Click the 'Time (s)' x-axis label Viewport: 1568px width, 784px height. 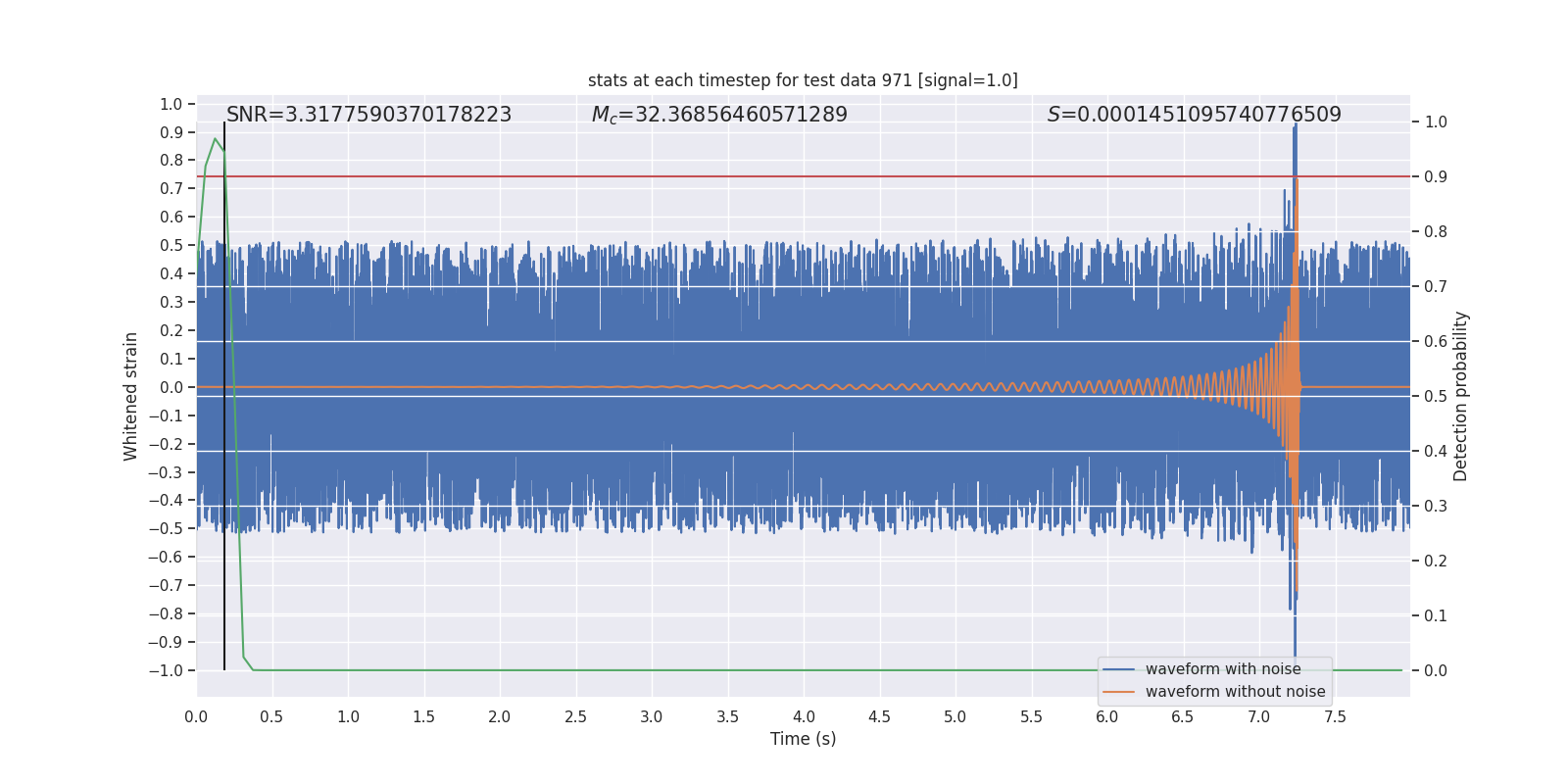(x=803, y=739)
